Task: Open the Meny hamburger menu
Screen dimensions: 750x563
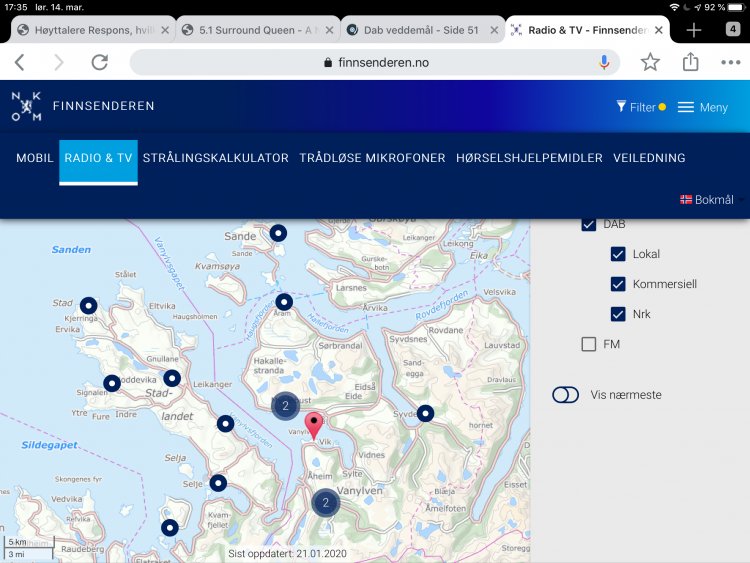Action: point(703,107)
